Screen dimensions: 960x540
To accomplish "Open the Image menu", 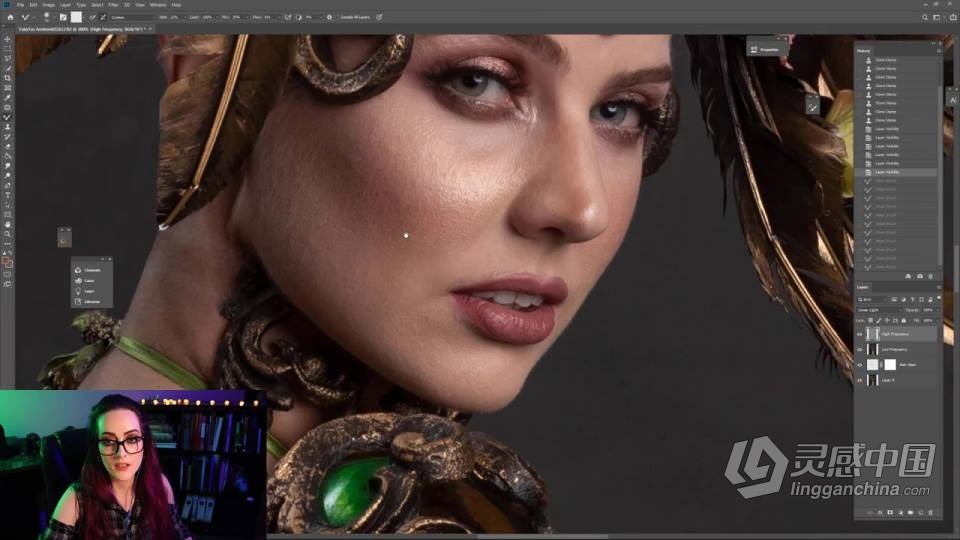I will [x=48, y=5].
